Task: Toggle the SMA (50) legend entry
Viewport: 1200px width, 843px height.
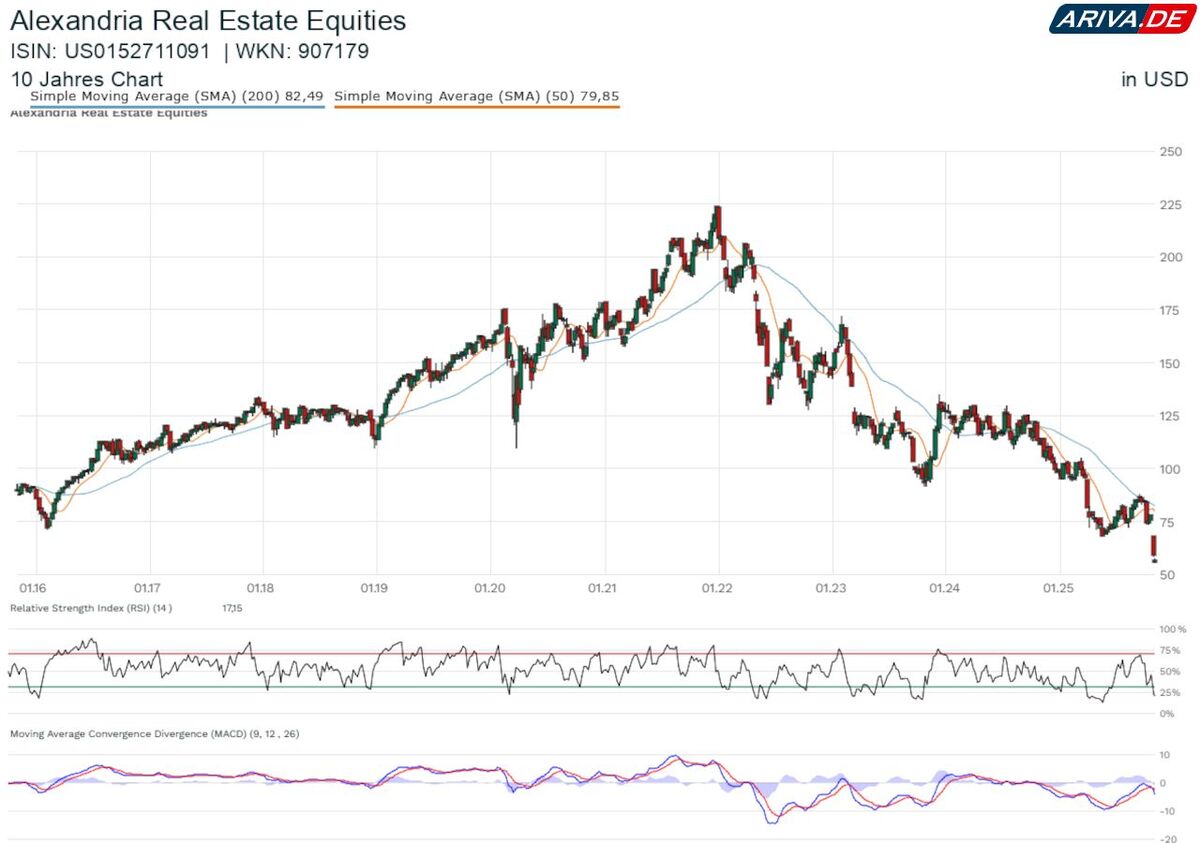Action: pos(476,96)
